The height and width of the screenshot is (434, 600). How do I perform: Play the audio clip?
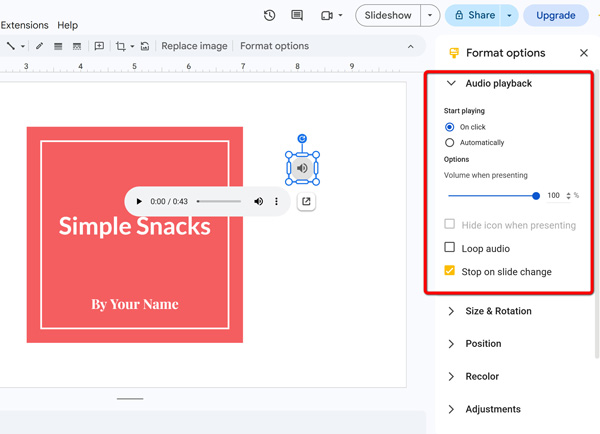(139, 201)
